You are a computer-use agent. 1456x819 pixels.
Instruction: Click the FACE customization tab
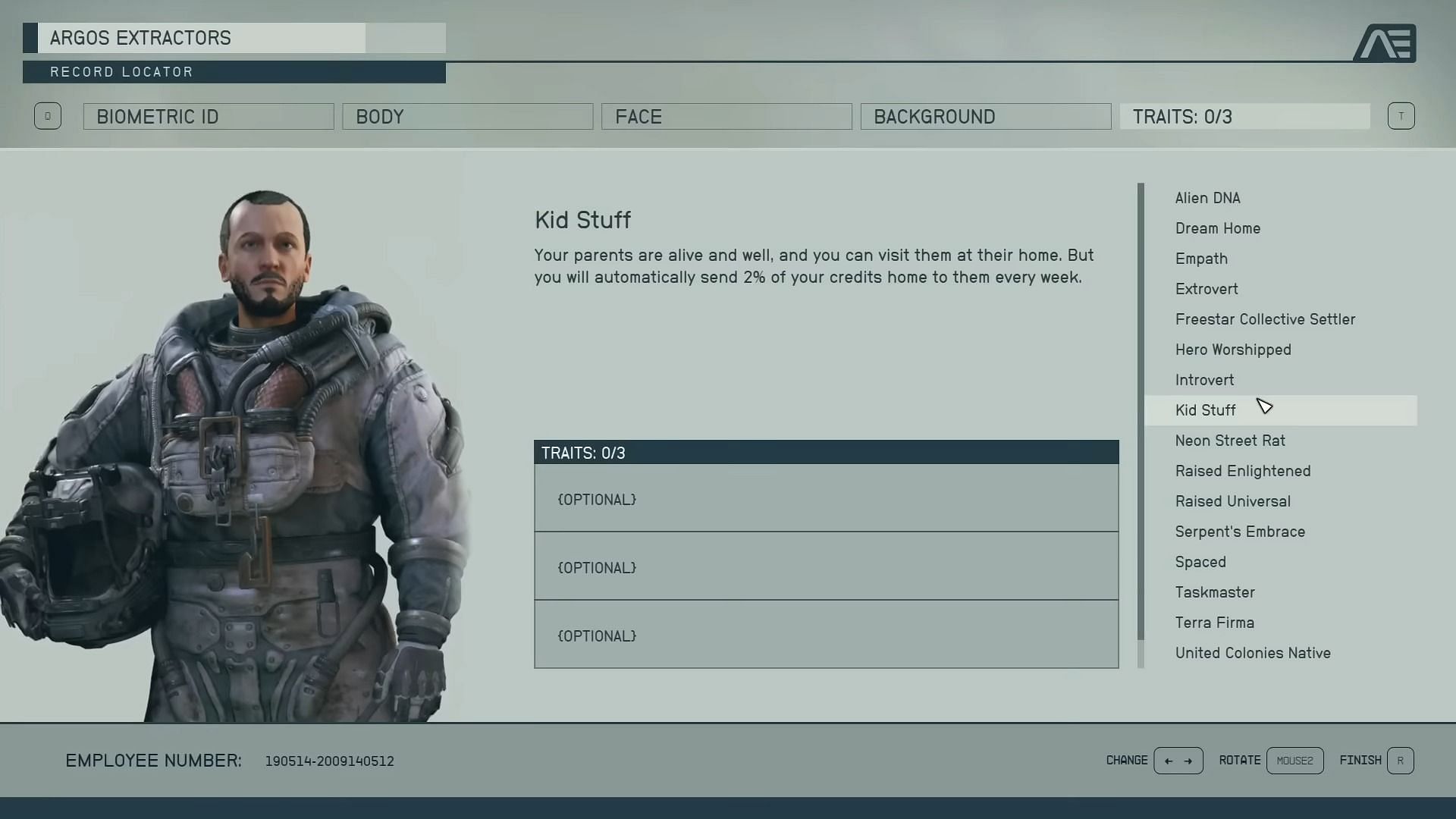(727, 116)
